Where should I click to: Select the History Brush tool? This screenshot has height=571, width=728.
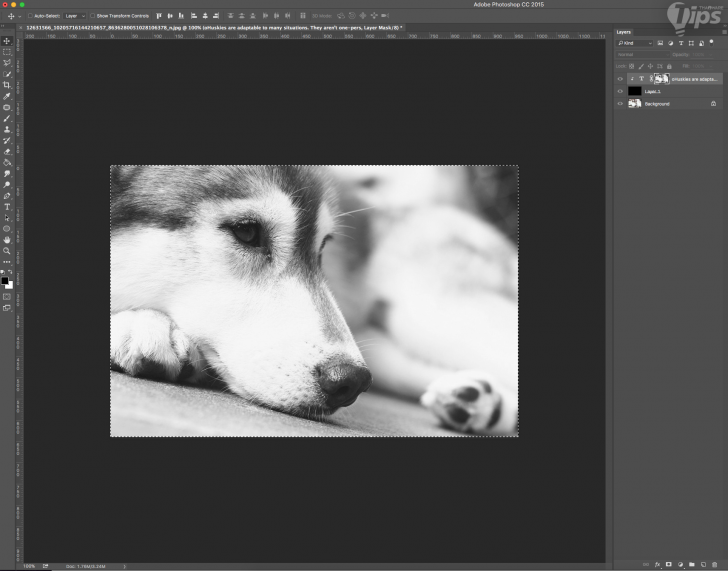coord(6,141)
